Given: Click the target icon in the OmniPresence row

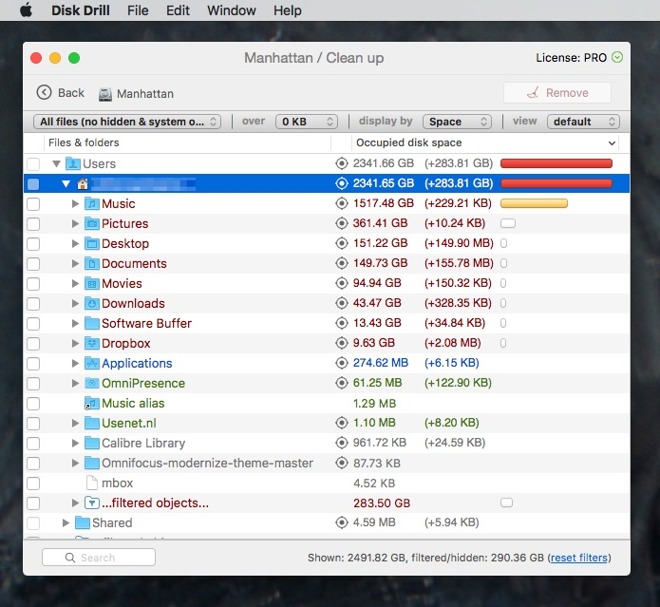Looking at the screenshot, I should tap(341, 383).
